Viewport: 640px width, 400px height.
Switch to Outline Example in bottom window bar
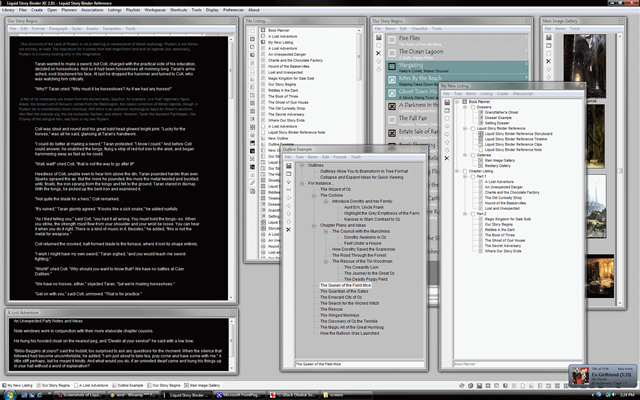tap(128, 385)
